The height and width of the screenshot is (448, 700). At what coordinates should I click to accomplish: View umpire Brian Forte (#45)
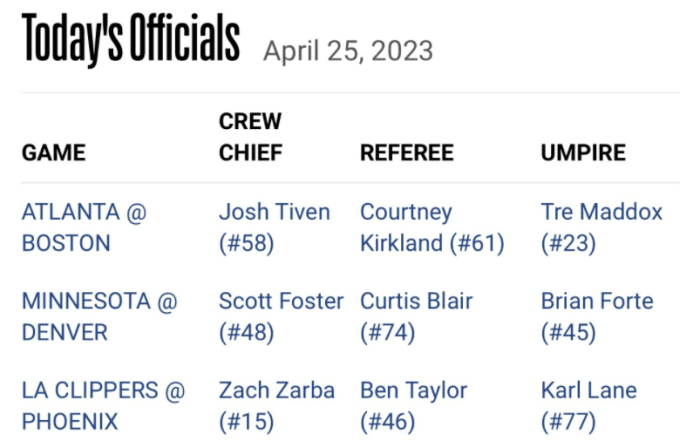tap(596, 316)
